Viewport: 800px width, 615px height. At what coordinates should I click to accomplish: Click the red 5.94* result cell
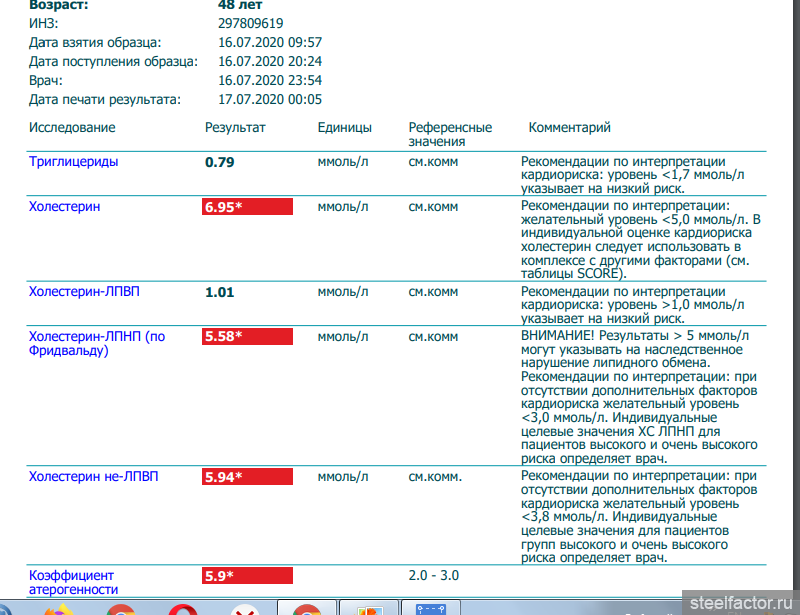click(x=247, y=477)
